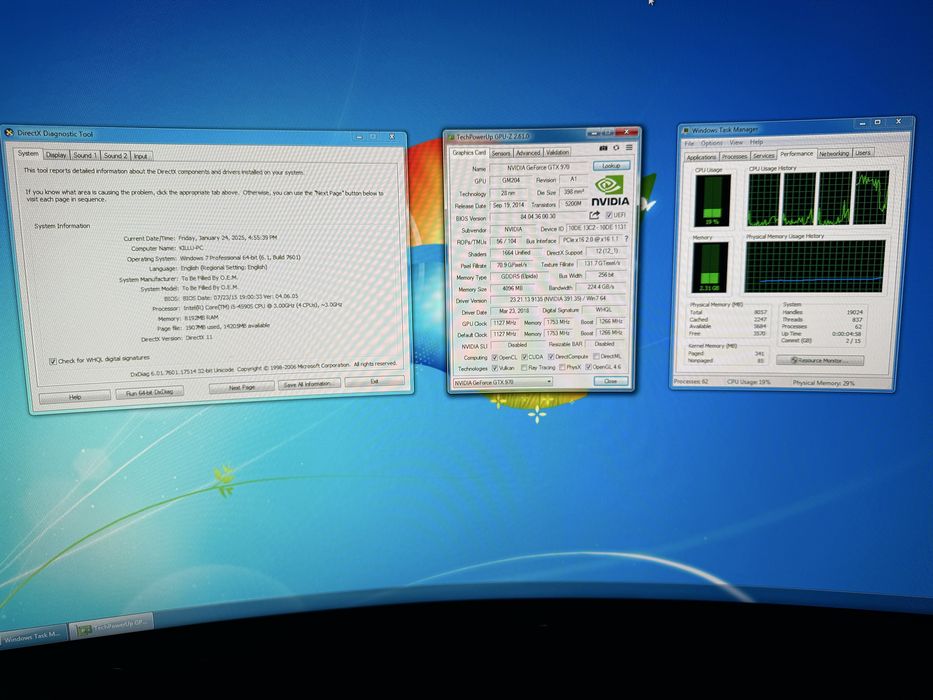The width and height of the screenshot is (933, 700).
Task: Click the Driver Version field in GPU-Z
Action: click(558, 299)
